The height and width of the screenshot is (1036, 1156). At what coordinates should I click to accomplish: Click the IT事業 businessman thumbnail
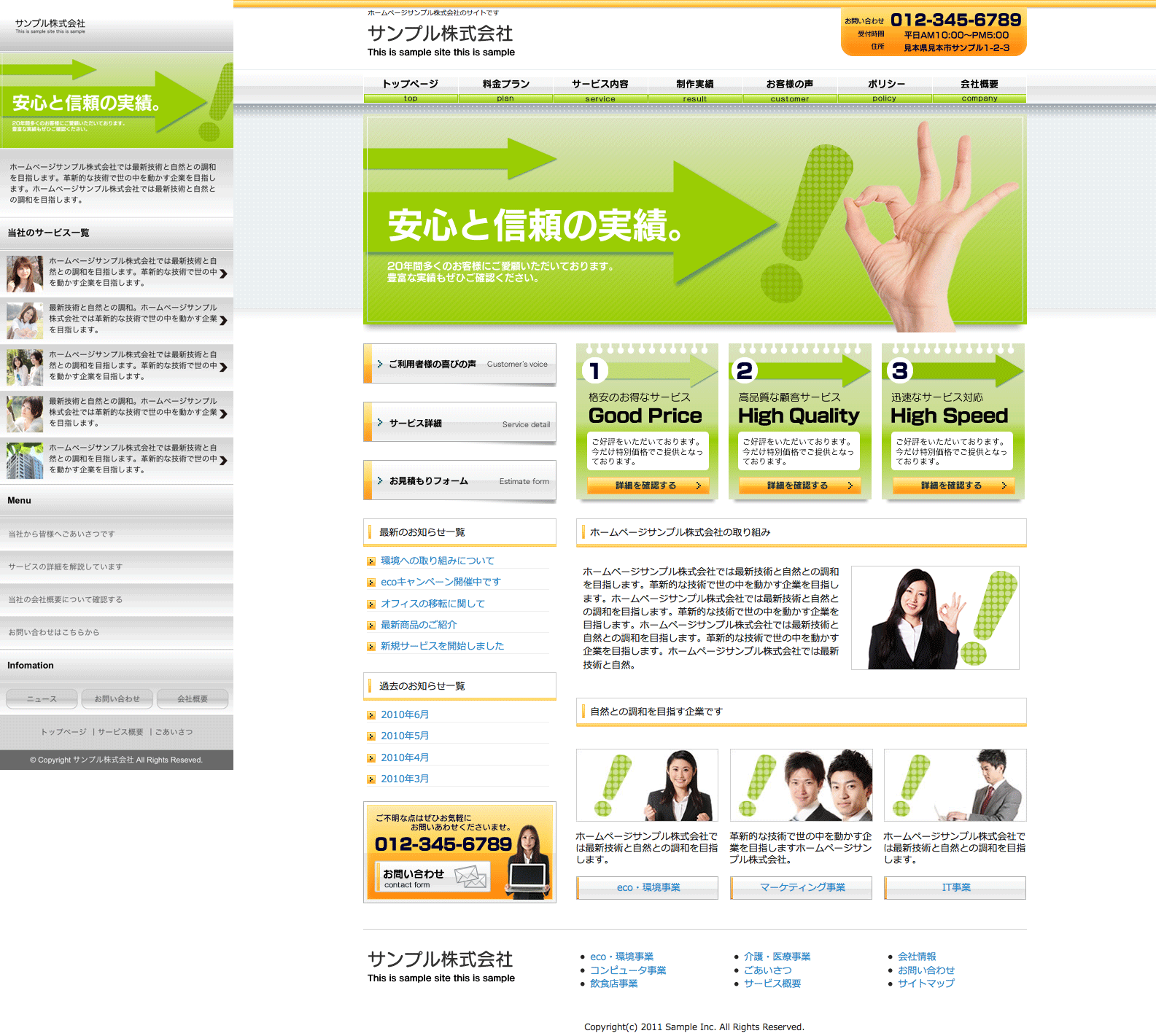pos(955,785)
